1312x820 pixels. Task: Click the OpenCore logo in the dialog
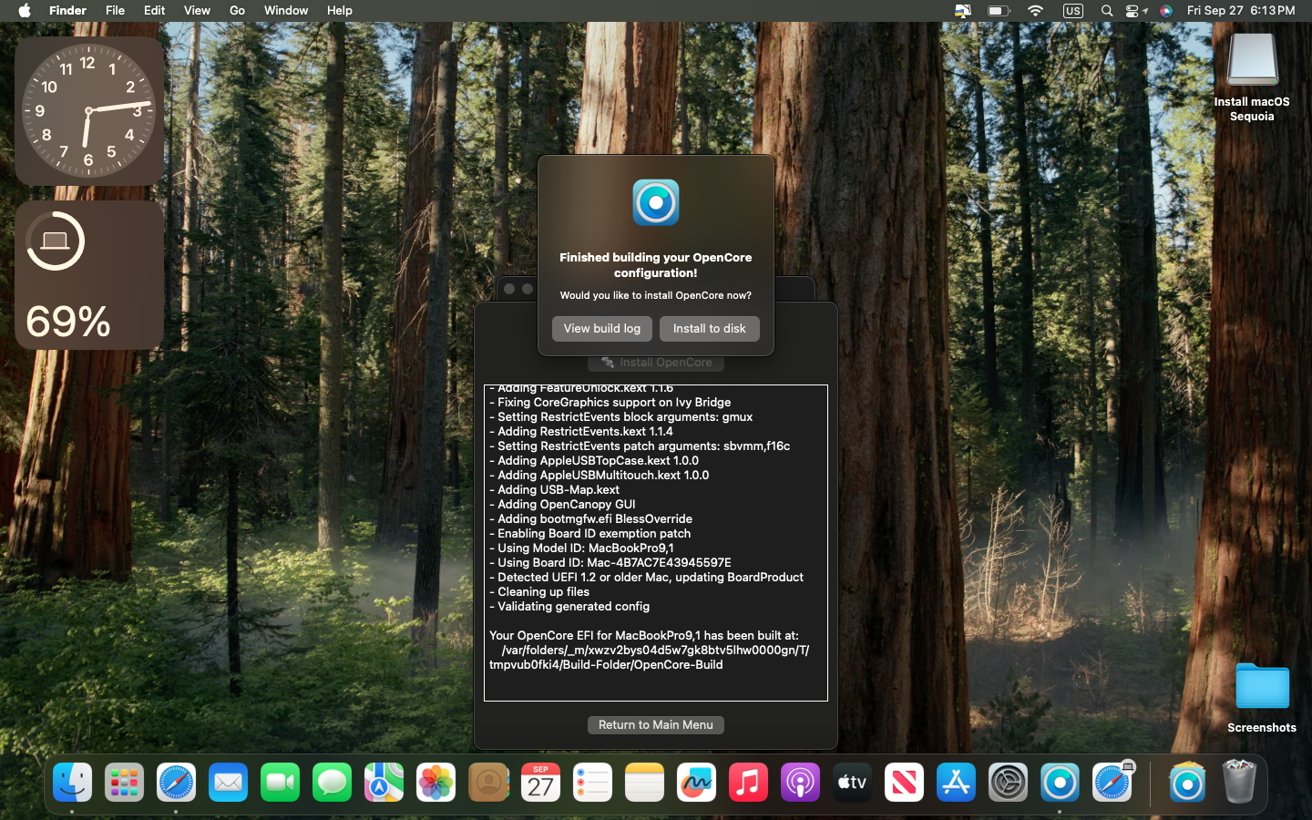coord(656,202)
